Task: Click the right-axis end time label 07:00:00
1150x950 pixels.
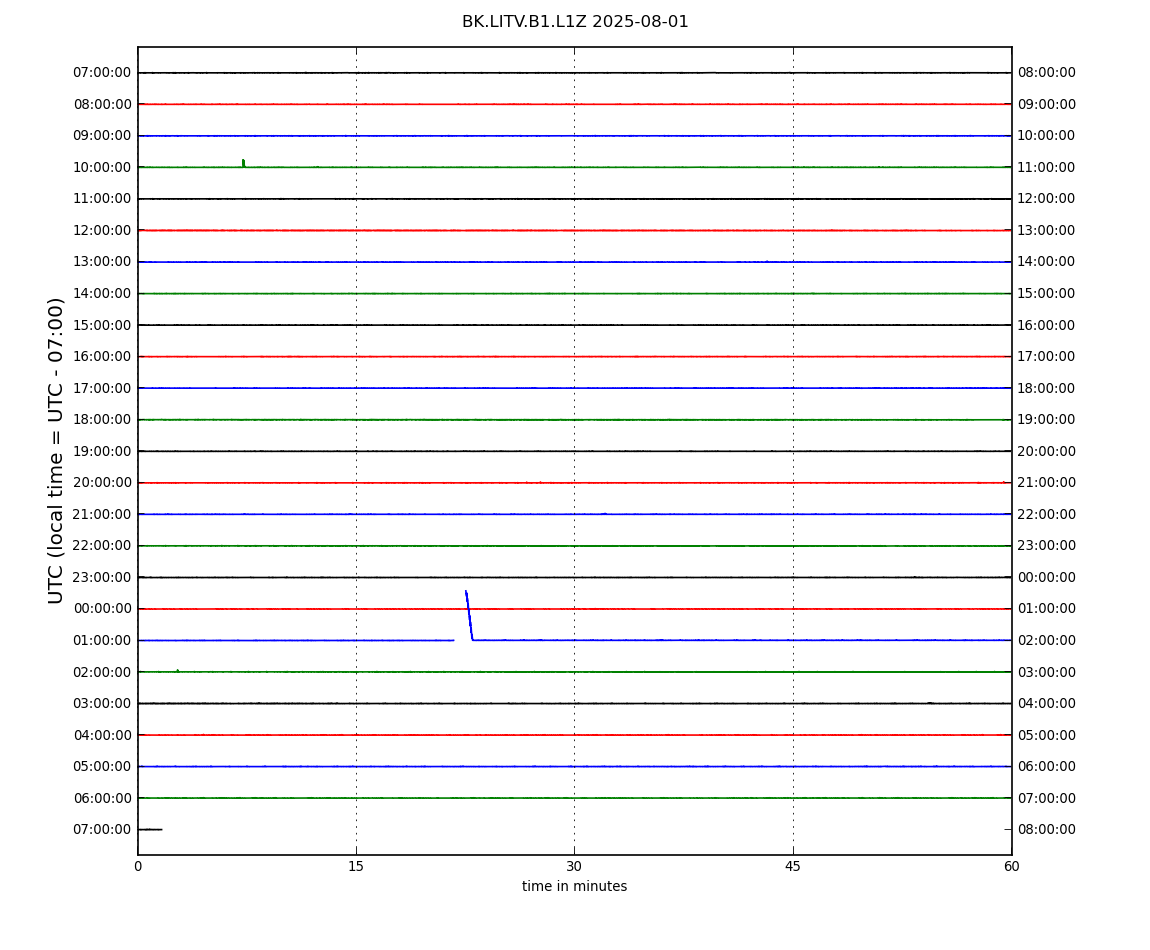Action: tap(1047, 798)
